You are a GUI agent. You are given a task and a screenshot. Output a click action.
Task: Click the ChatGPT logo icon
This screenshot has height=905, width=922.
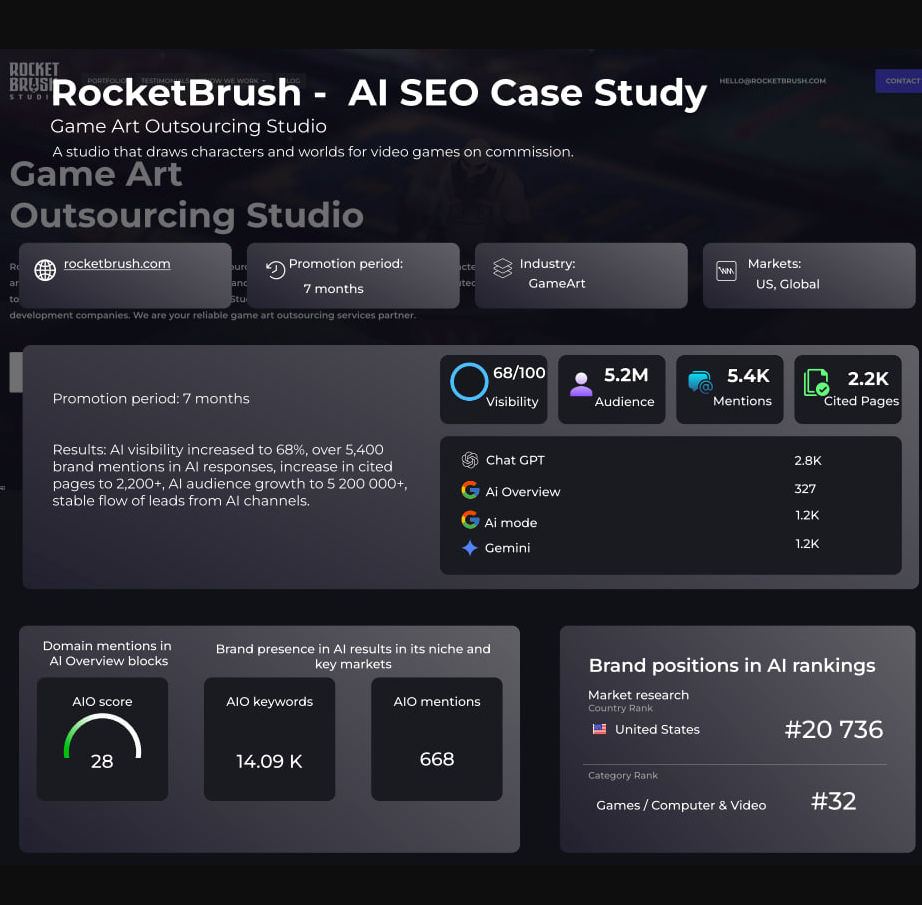click(x=470, y=460)
